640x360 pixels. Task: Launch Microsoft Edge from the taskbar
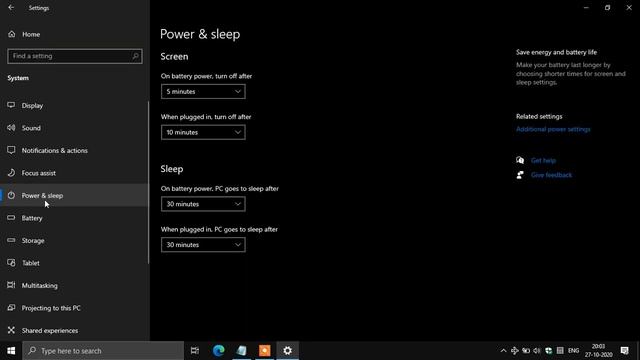219,351
